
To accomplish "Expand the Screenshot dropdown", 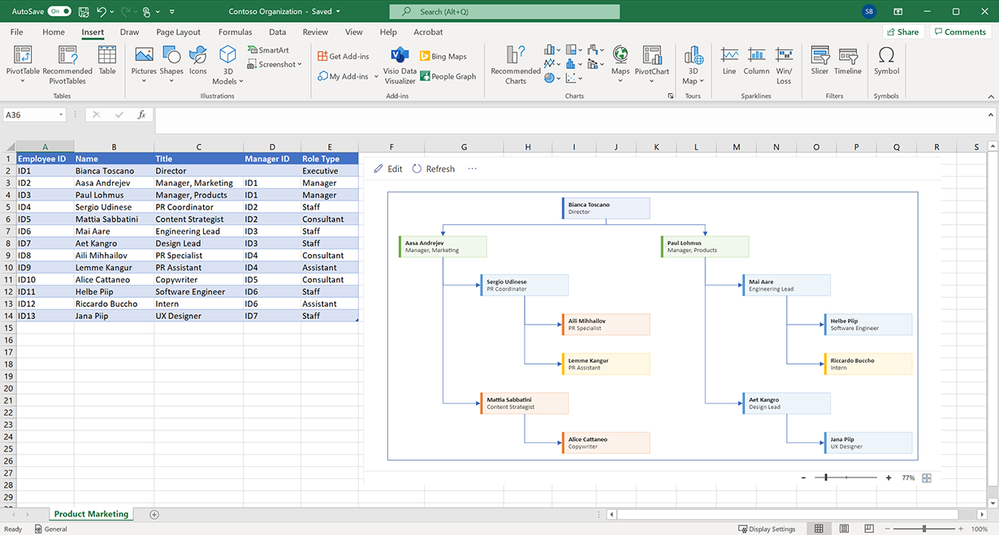I will [299, 64].
